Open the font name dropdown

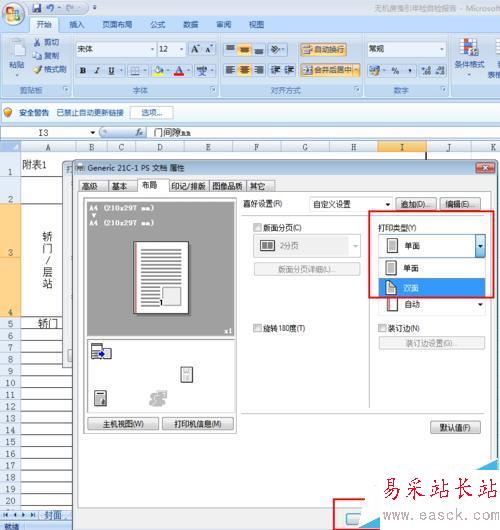pos(152,49)
